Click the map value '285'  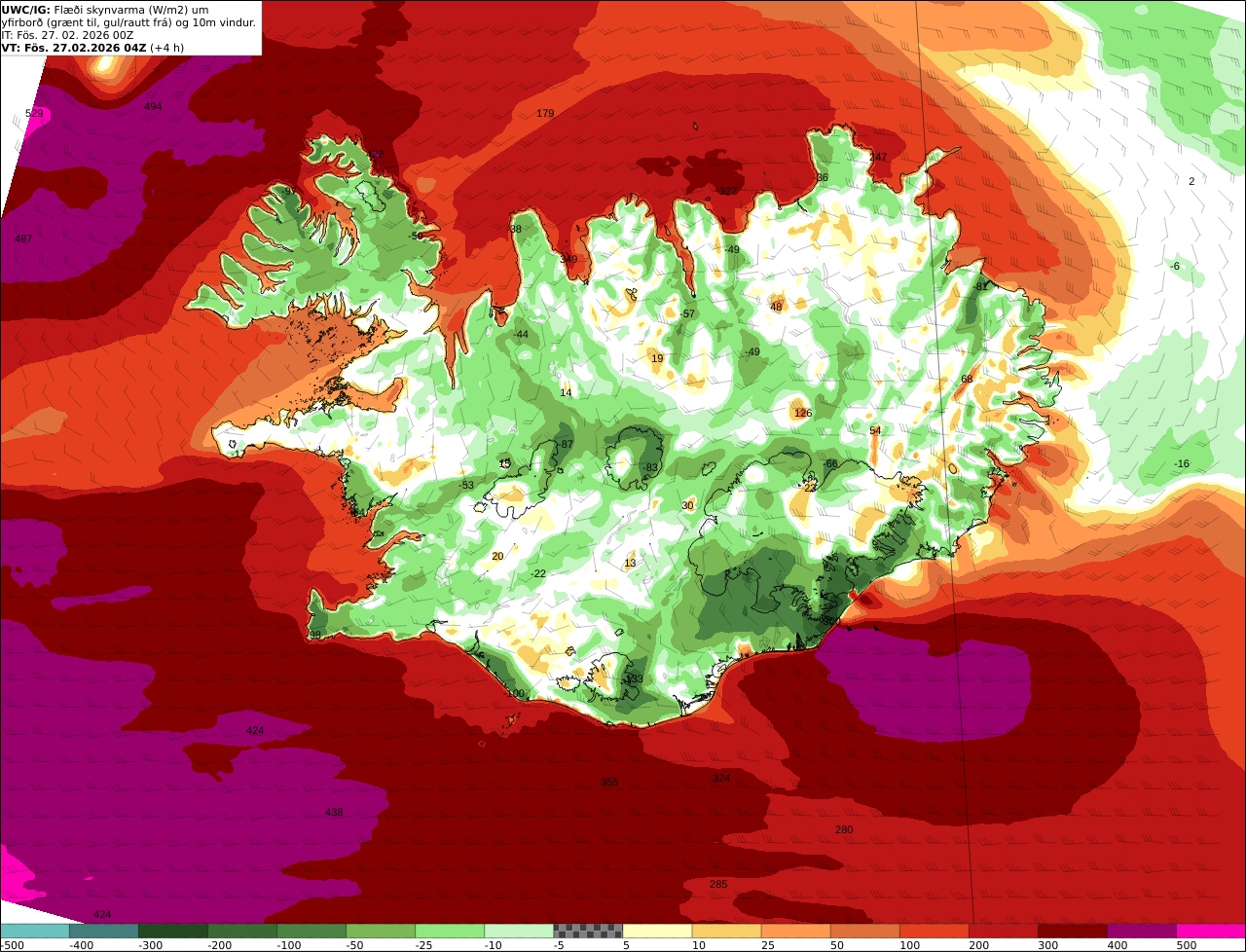pos(718,885)
